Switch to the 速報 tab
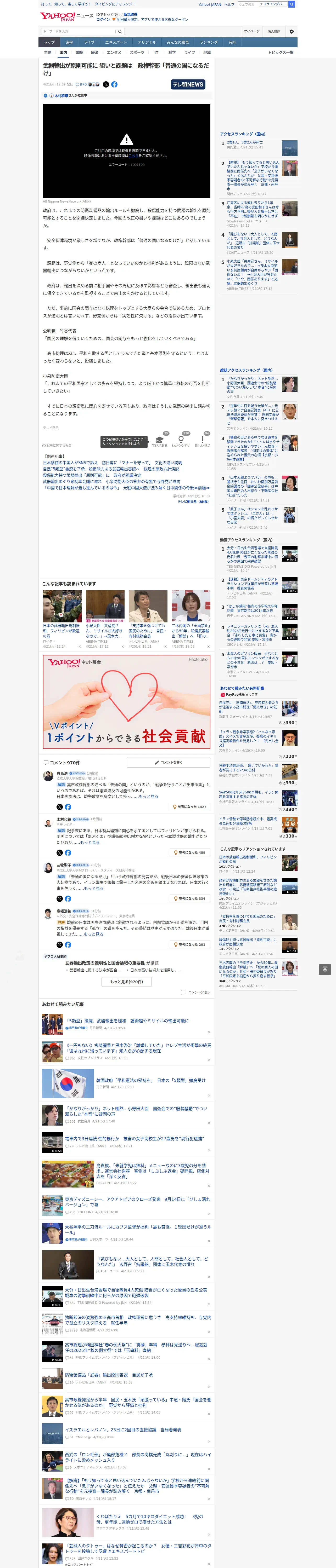The height and width of the screenshot is (1568, 336). click(69, 43)
